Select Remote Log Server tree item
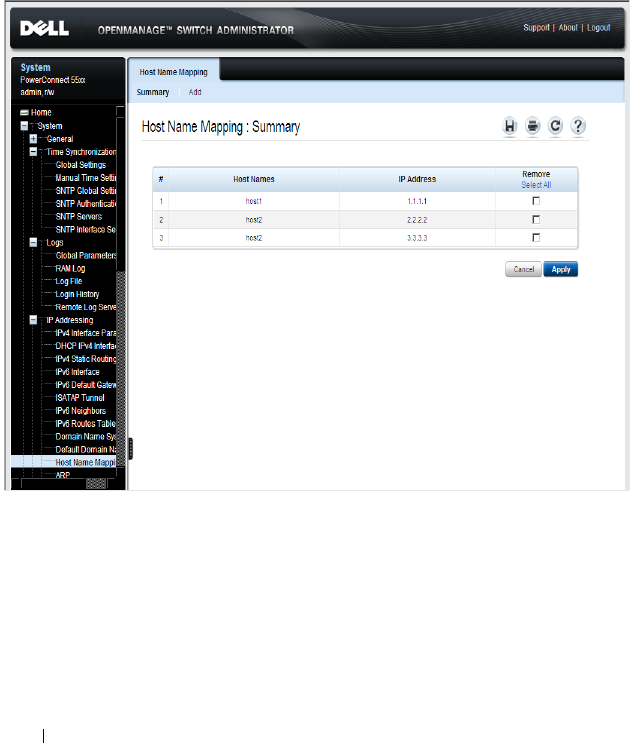This screenshot has width=641, height=743. coord(86,307)
